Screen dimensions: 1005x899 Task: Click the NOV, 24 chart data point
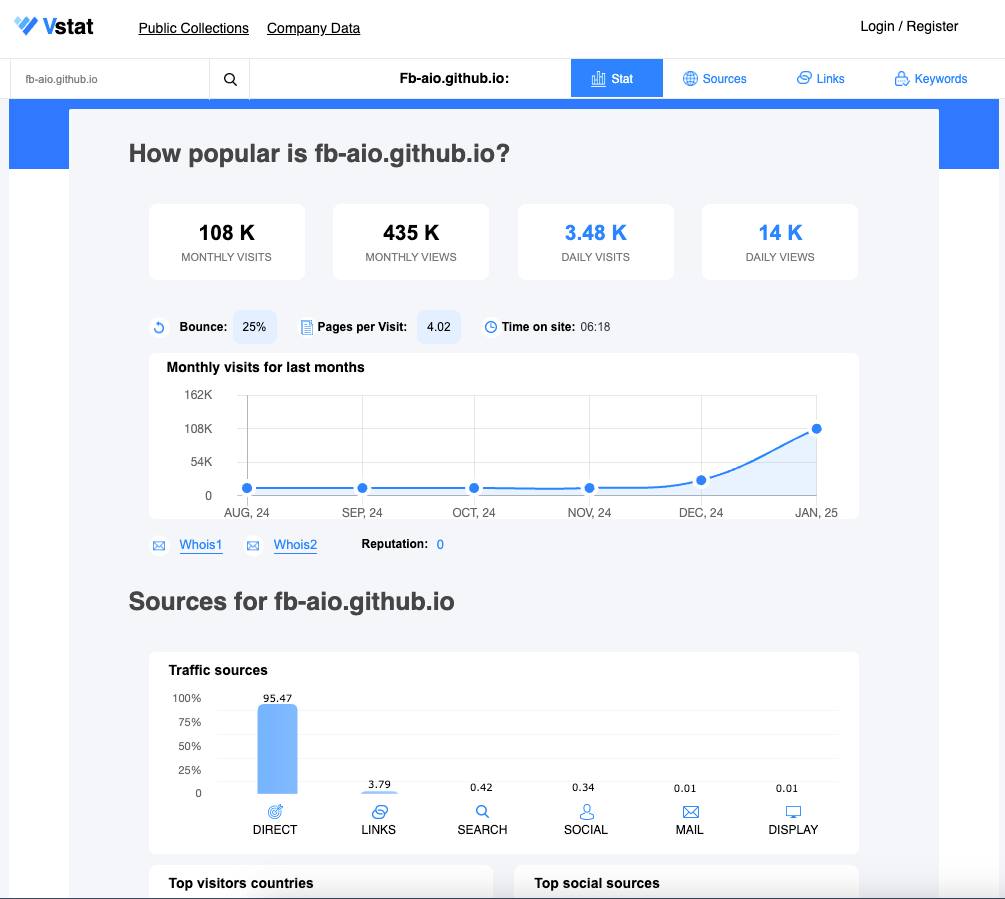pos(590,488)
